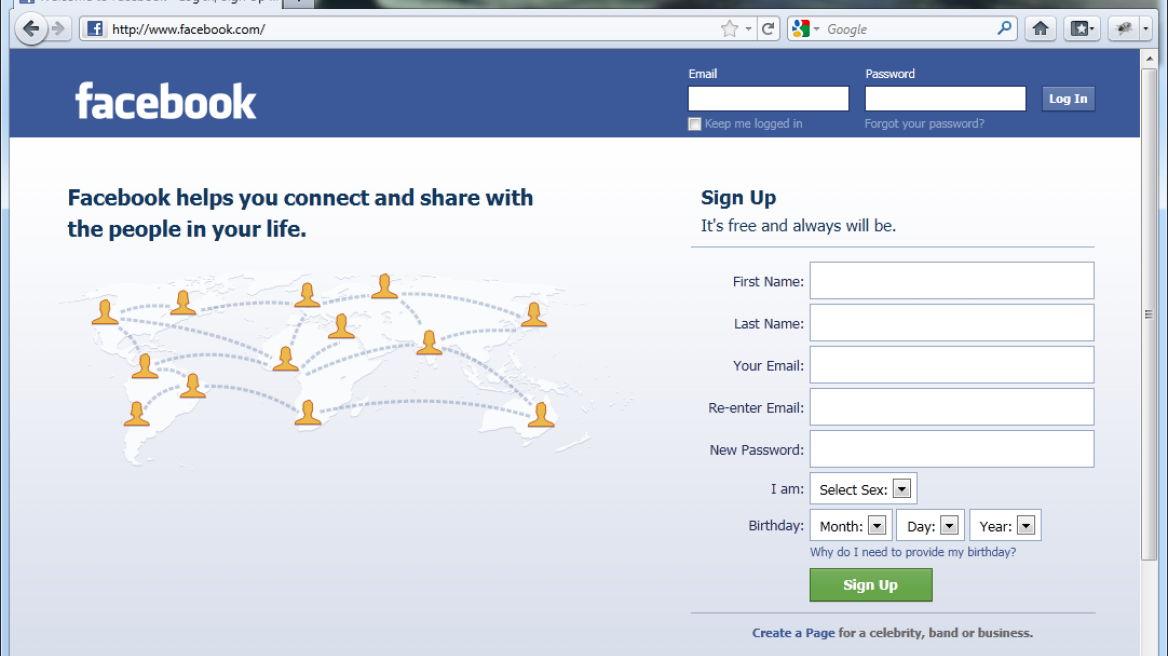Open the add-on icon's dropdown arrow
Screen dimensions: 1168x656
(x=1146, y=29)
